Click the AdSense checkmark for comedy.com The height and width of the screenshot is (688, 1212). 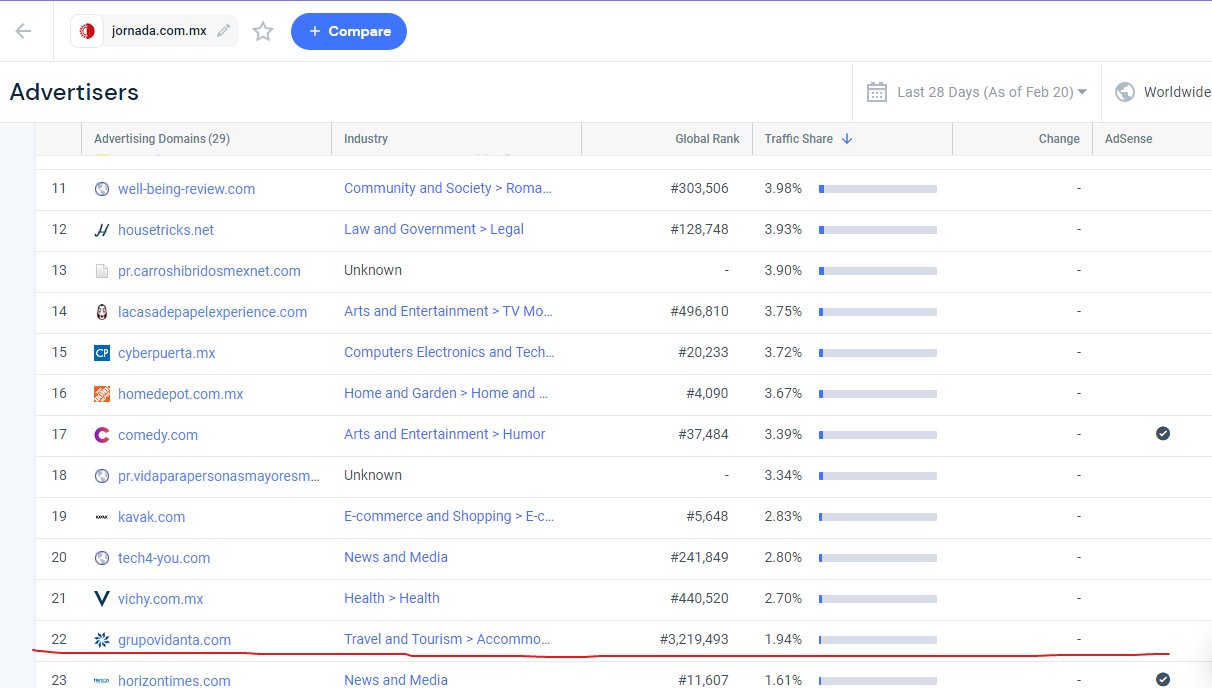pos(1162,433)
